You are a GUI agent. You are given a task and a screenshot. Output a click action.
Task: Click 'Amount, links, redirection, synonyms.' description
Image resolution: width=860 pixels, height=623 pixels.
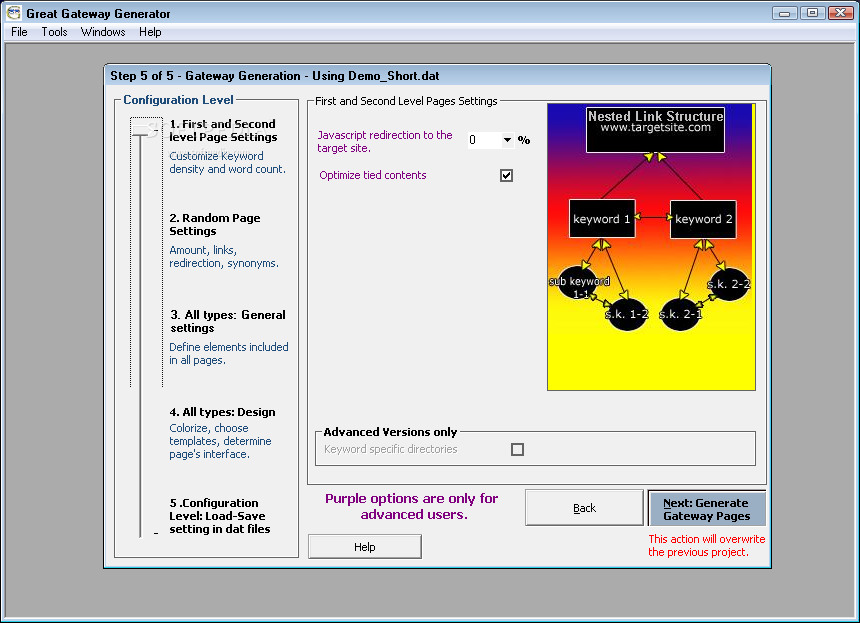click(224, 257)
